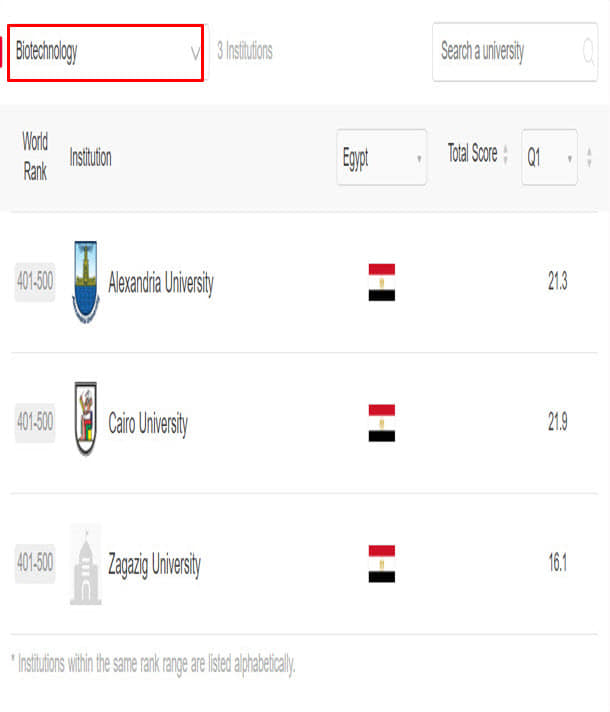Open the Biotechnology subject dropdown

pos(106,53)
